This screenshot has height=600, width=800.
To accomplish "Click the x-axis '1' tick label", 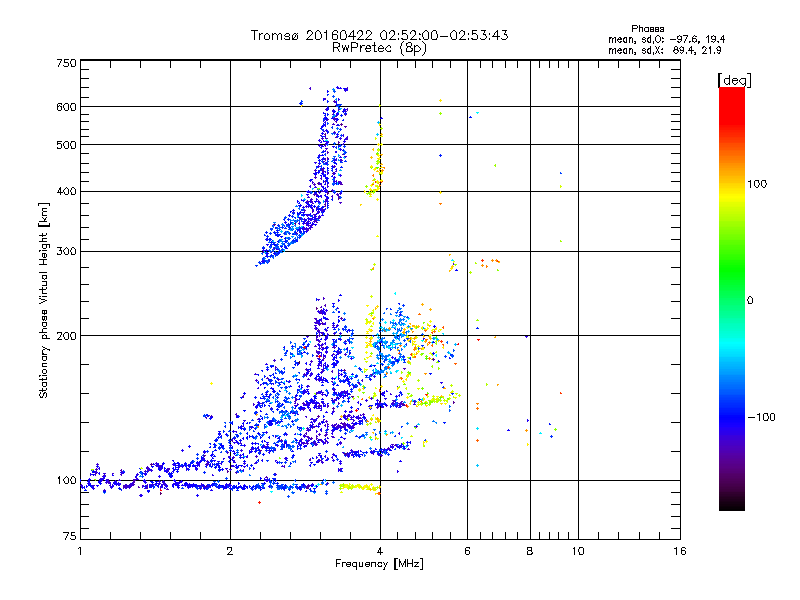I will coord(80,551).
